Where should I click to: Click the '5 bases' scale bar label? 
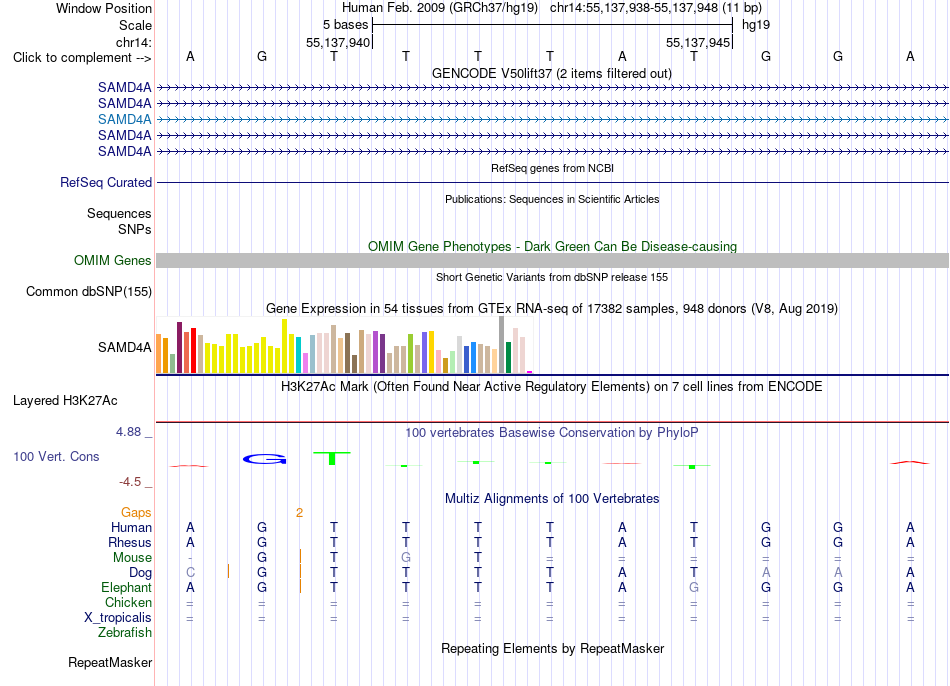[345, 25]
